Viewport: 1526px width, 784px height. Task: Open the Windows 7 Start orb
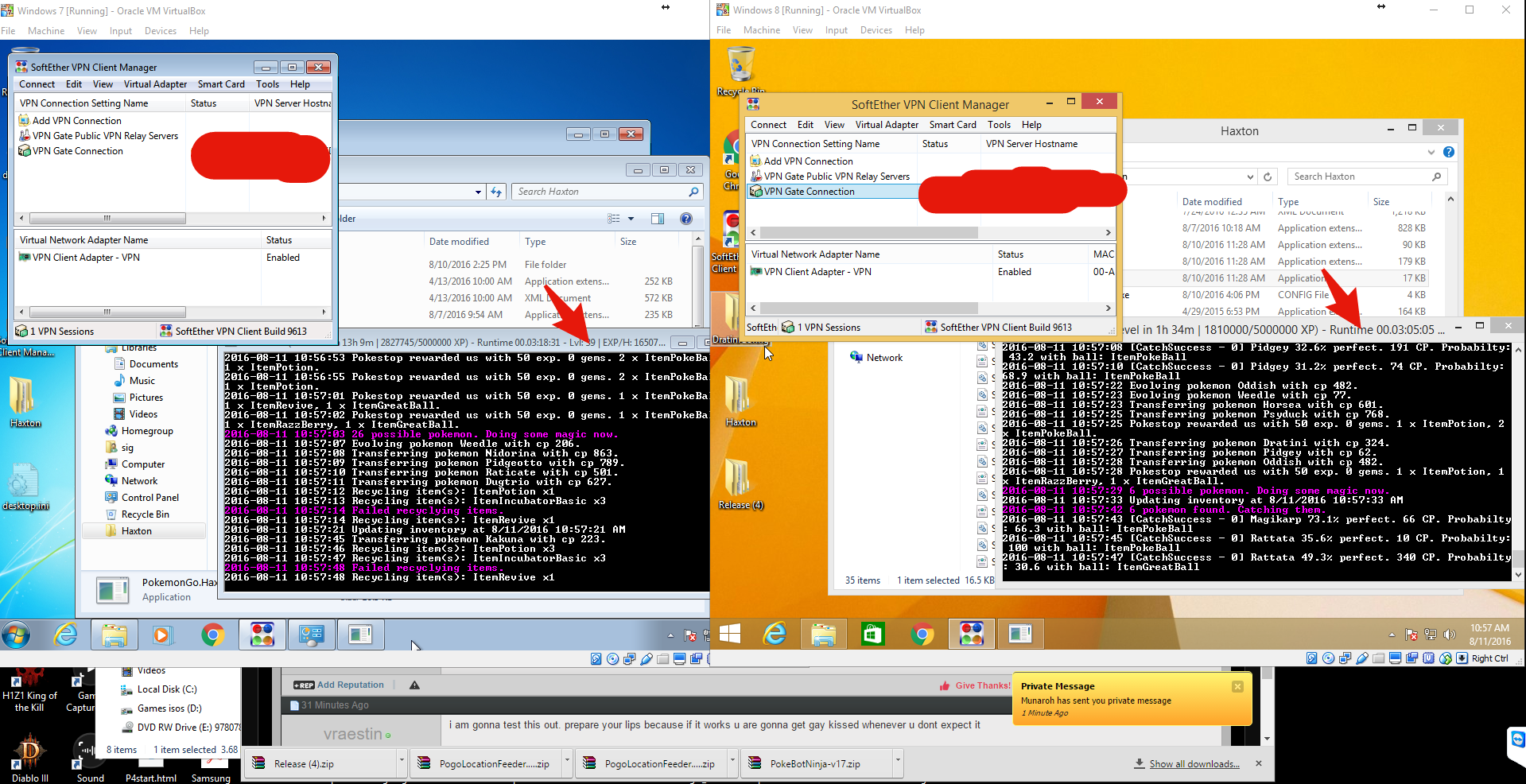[16, 635]
